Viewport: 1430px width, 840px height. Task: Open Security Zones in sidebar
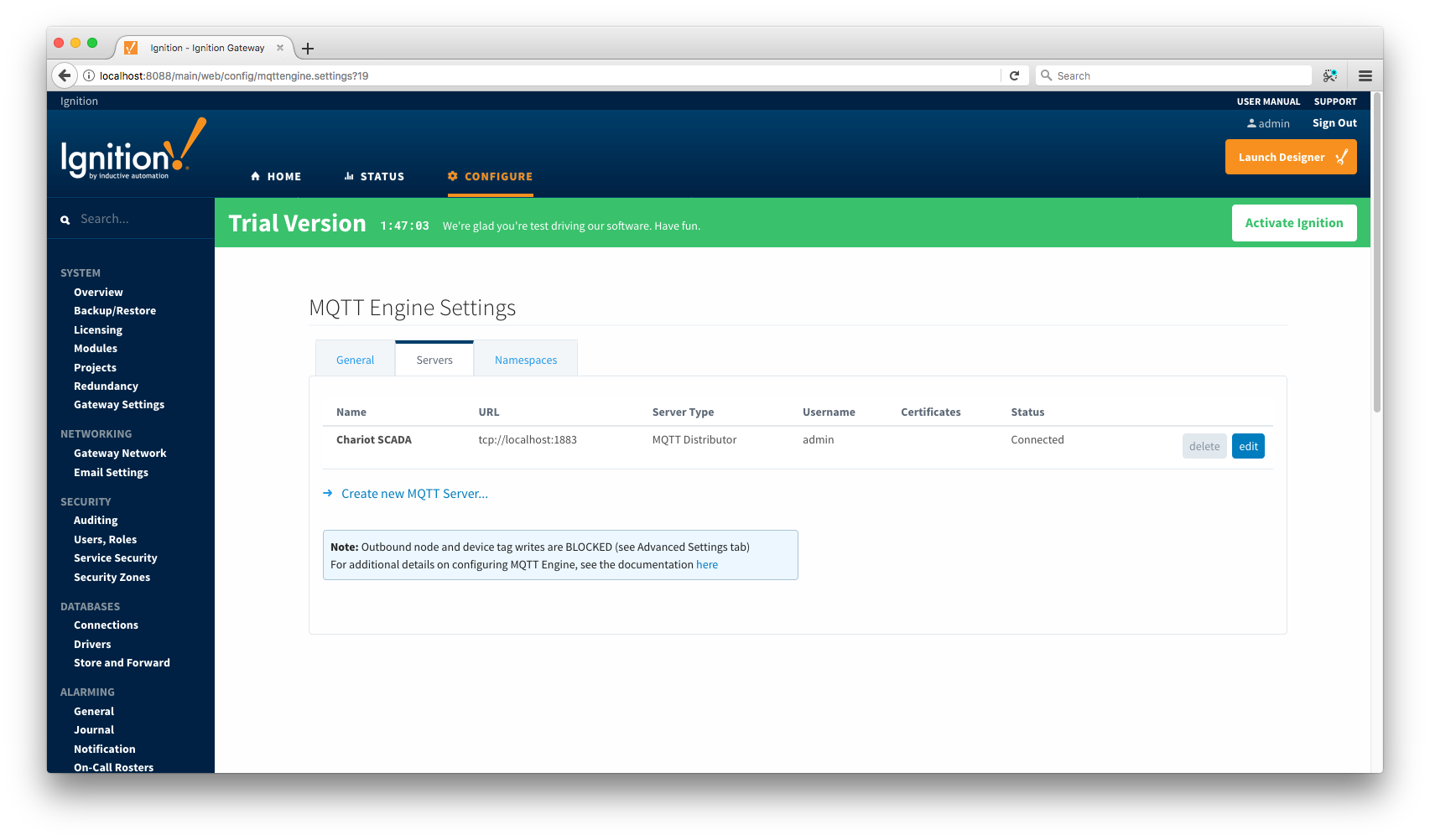click(x=112, y=578)
